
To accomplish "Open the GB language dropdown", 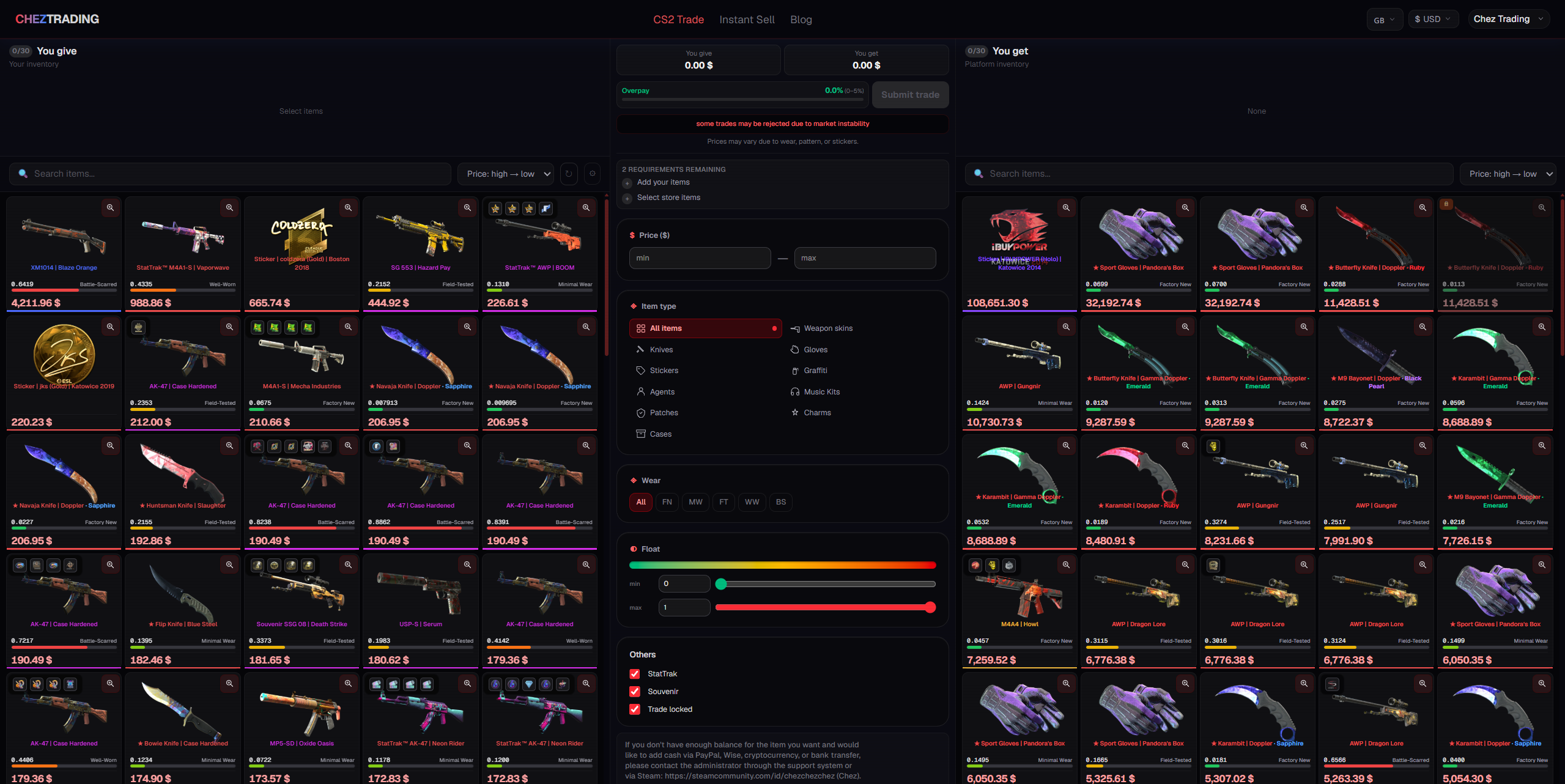I will (x=1385, y=20).
